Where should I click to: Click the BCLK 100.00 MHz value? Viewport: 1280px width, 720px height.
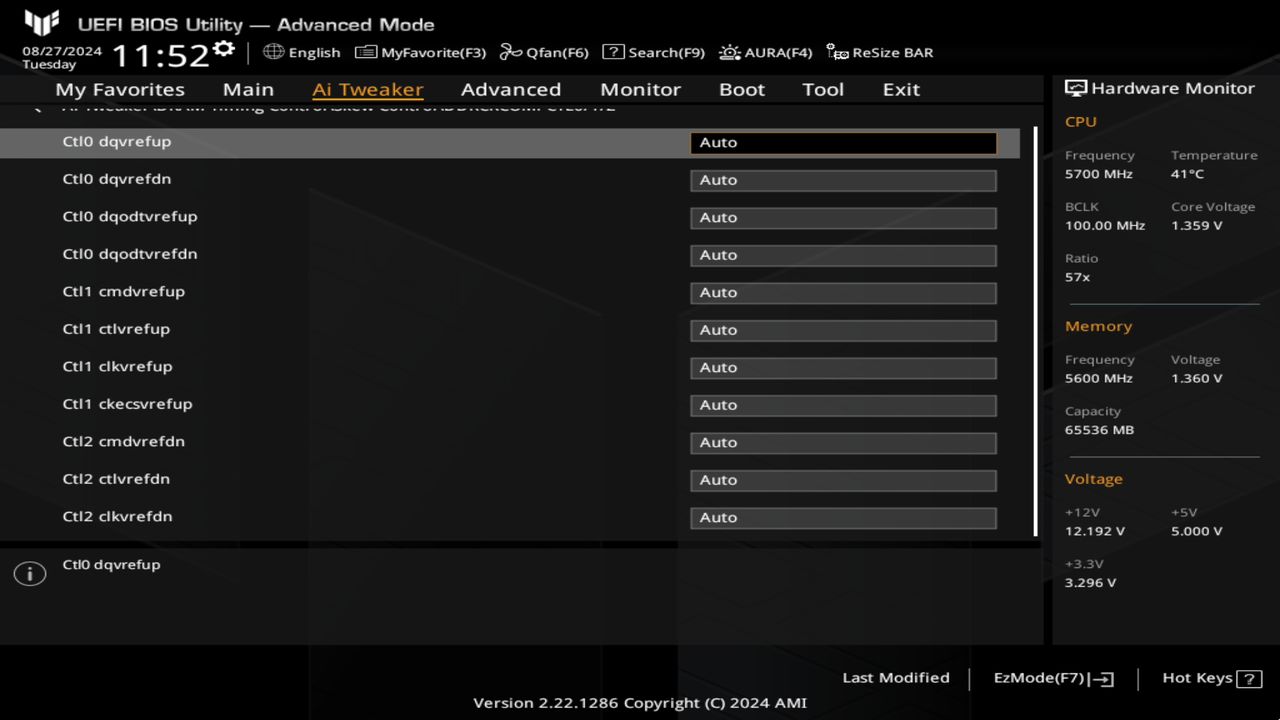pos(1105,226)
